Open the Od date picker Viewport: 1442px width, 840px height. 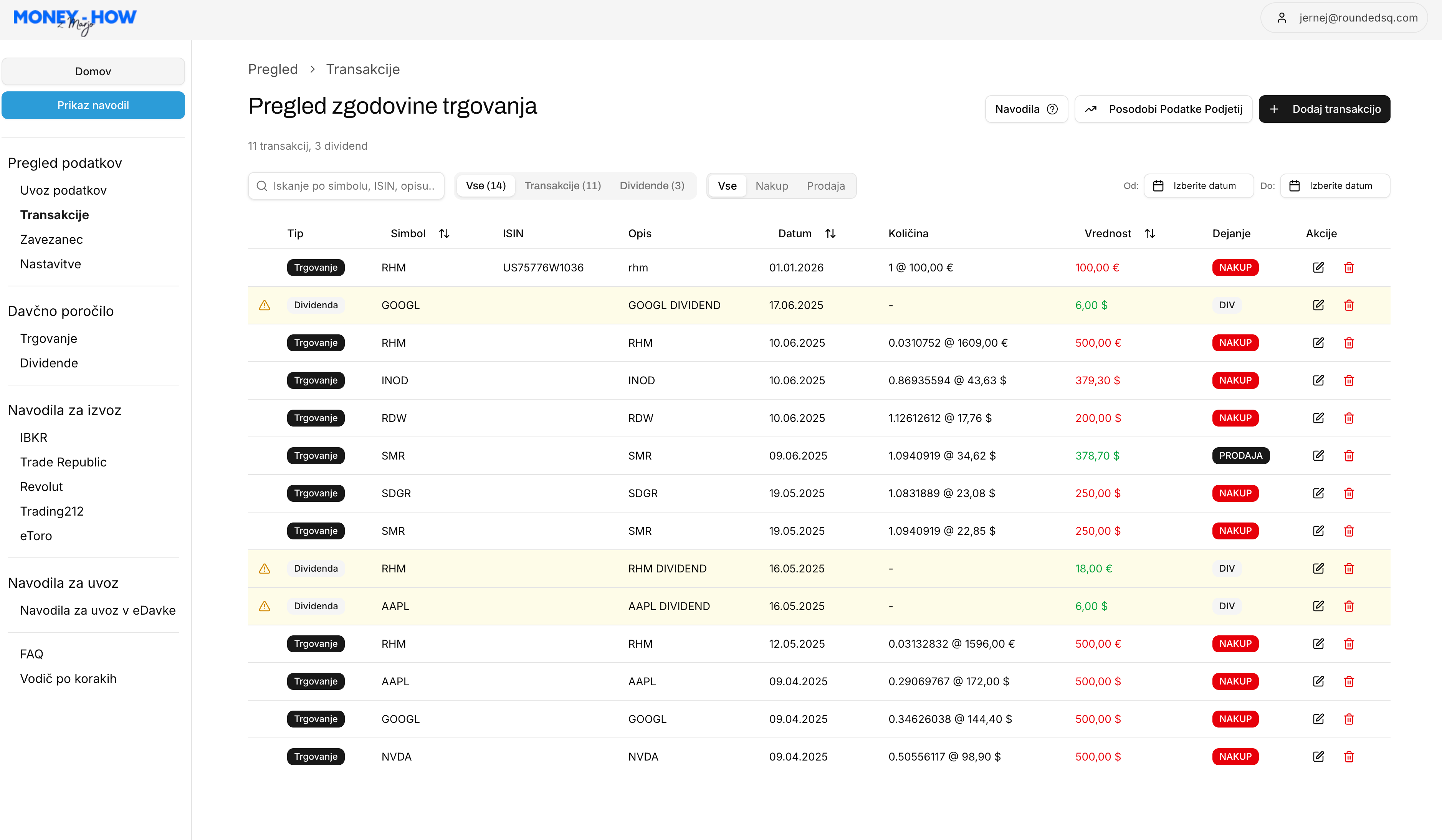1198,186
